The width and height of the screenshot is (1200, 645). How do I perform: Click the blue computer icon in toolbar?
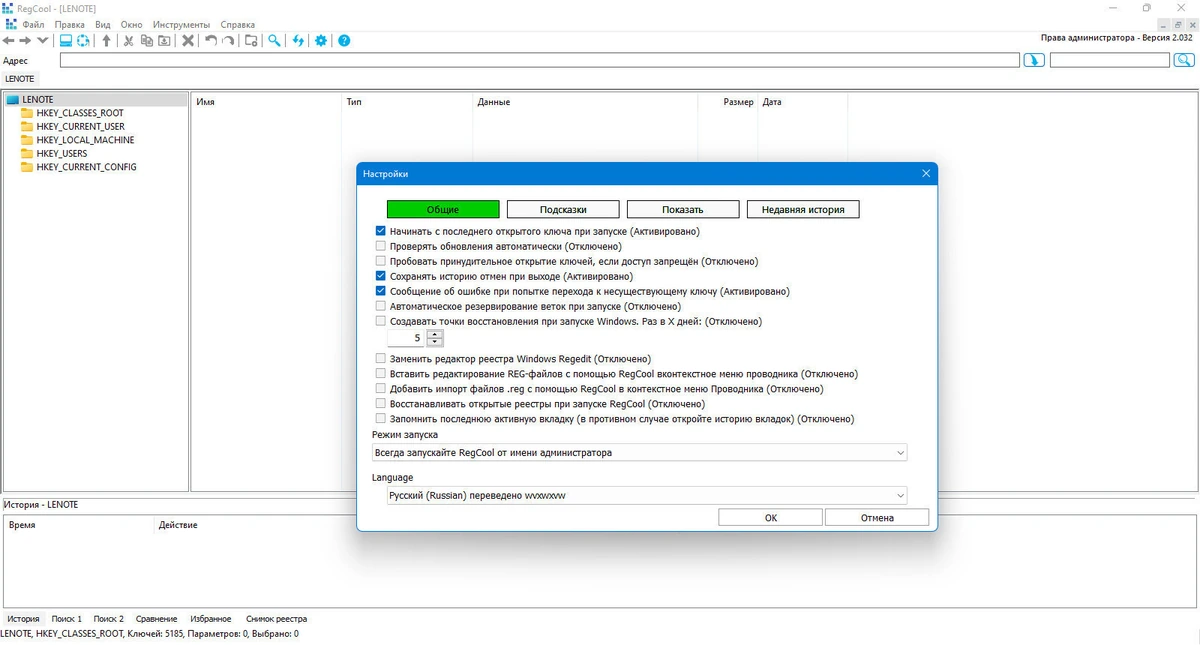65,41
